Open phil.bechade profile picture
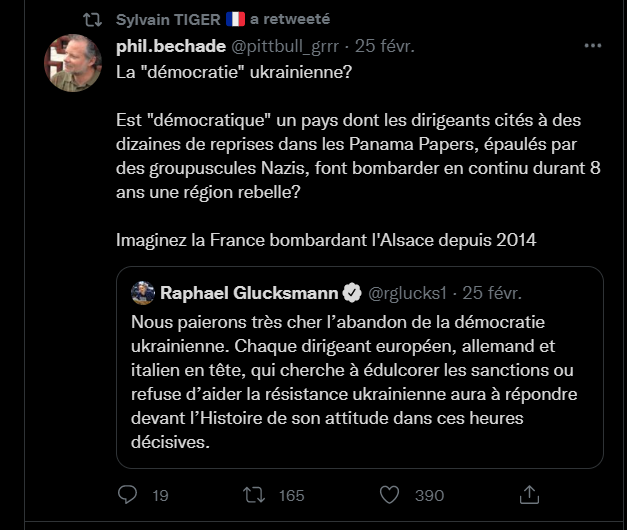 (x=73, y=63)
